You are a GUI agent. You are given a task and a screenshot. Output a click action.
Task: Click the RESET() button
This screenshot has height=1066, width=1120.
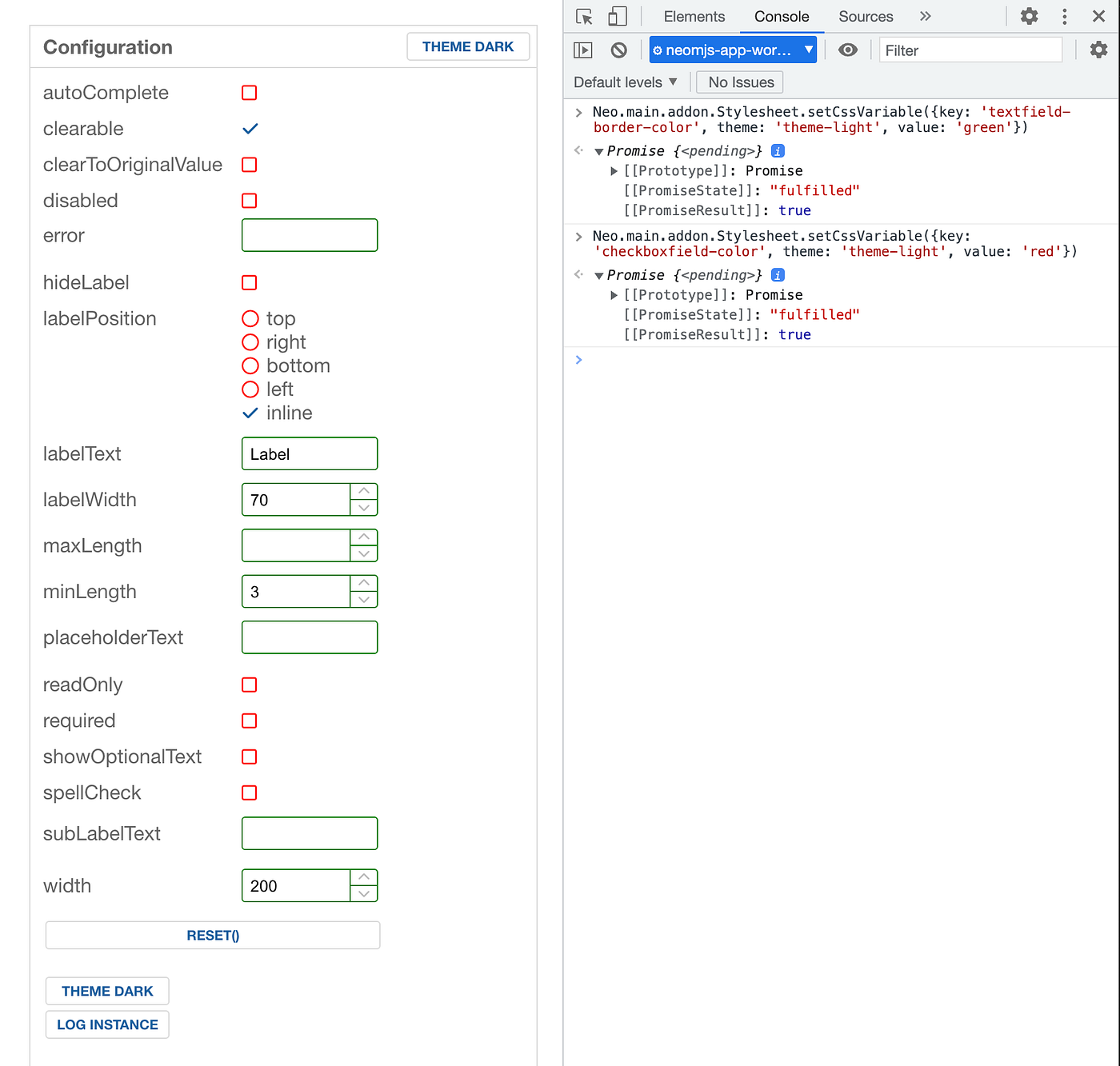point(213,936)
